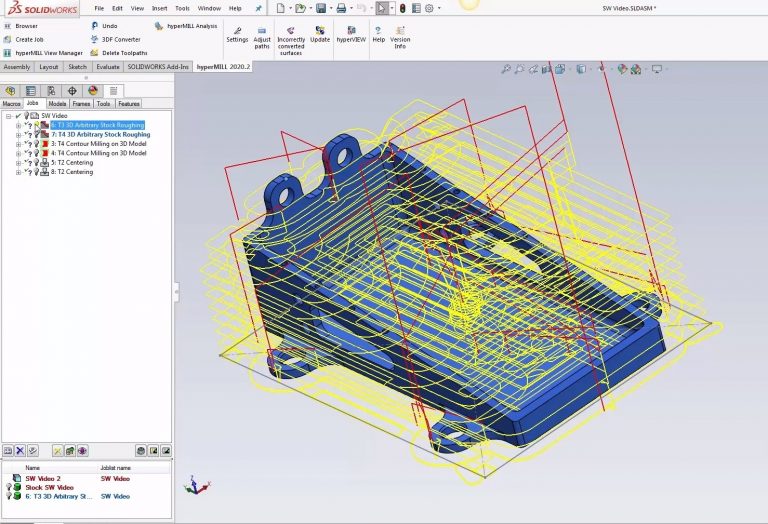Launch hyperVIEW from the toolbar
This screenshot has height=524, width=768.
click(349, 35)
